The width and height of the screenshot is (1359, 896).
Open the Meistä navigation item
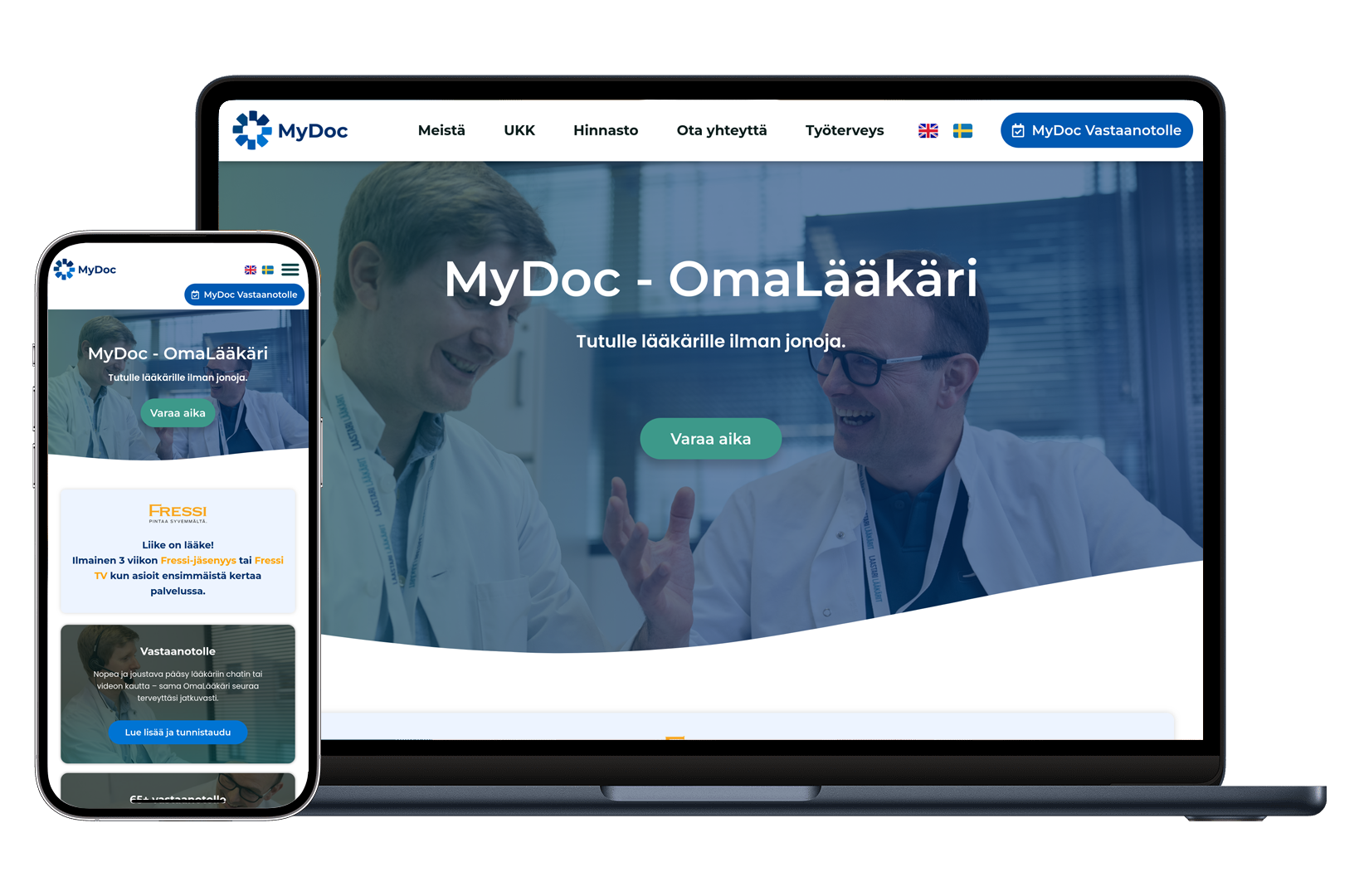[441, 130]
